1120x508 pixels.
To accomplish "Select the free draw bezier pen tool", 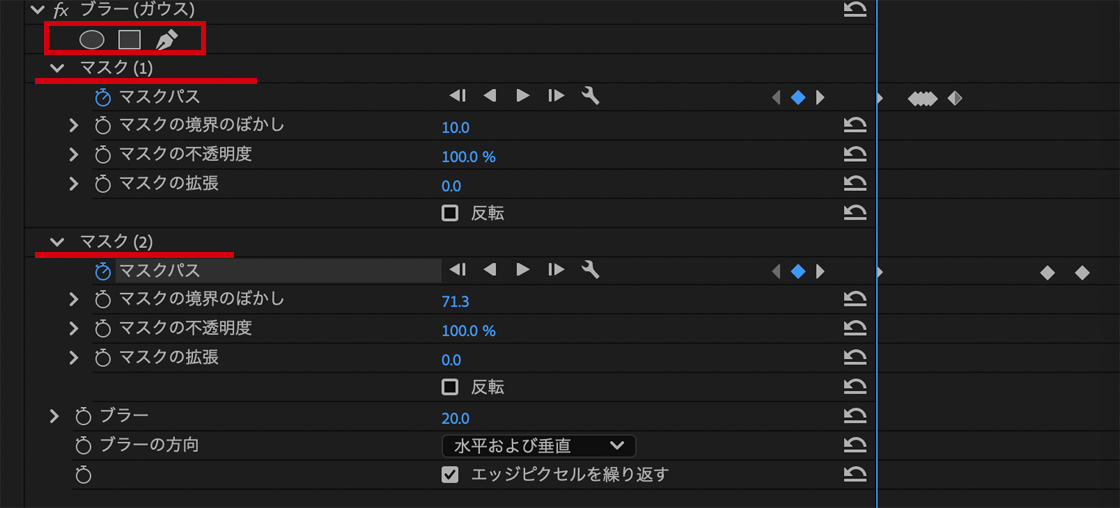I will tap(167, 40).
